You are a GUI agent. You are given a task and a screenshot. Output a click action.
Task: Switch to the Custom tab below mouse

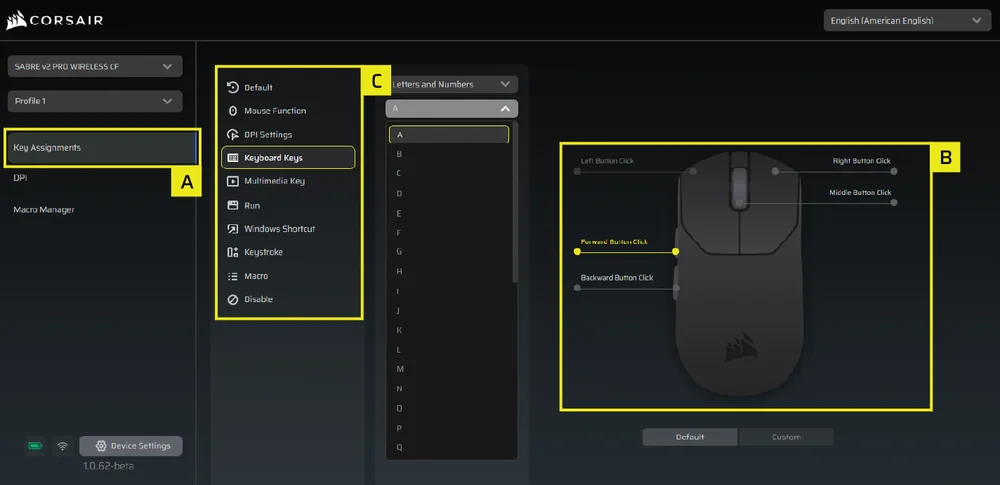(786, 437)
